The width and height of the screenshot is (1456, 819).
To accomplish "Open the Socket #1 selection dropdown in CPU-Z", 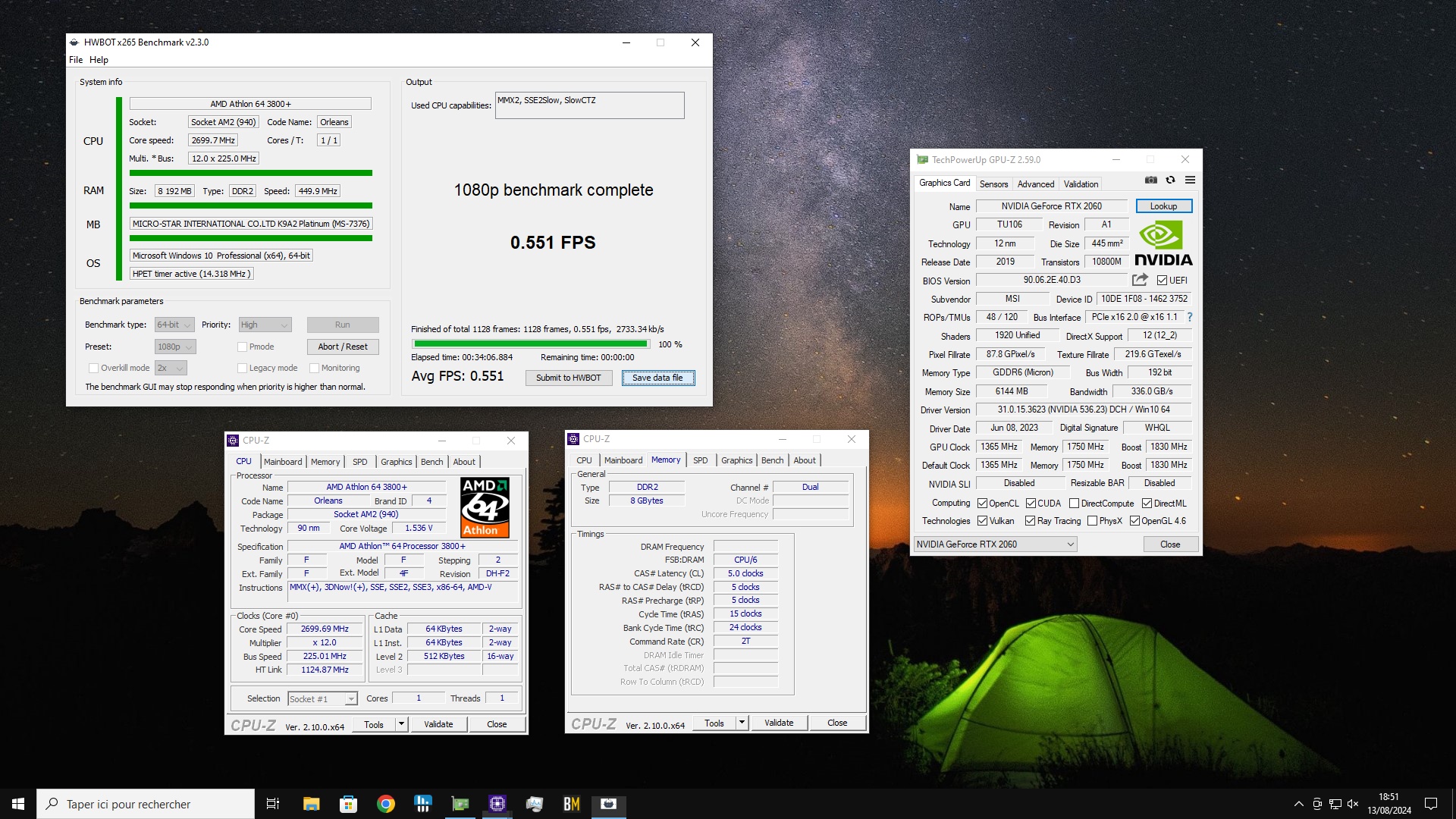I will (x=322, y=699).
